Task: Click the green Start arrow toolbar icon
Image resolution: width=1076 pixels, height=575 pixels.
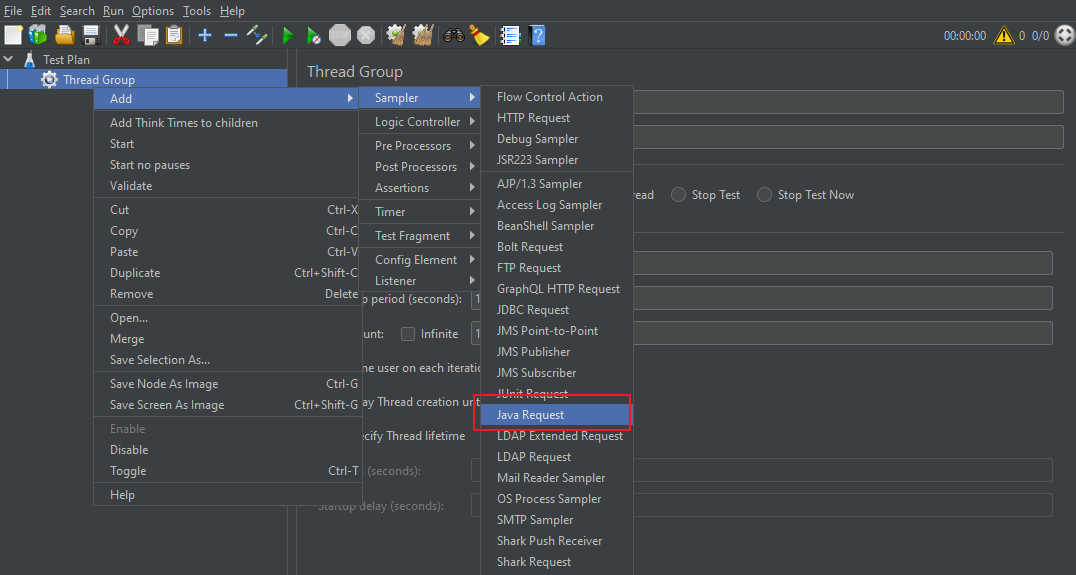Action: point(288,35)
